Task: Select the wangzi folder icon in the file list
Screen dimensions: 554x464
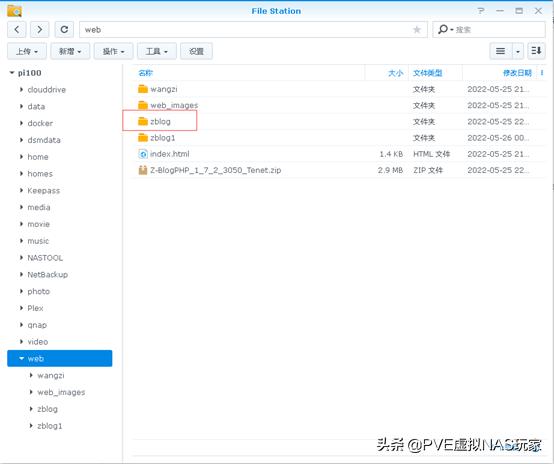Action: (x=143, y=89)
